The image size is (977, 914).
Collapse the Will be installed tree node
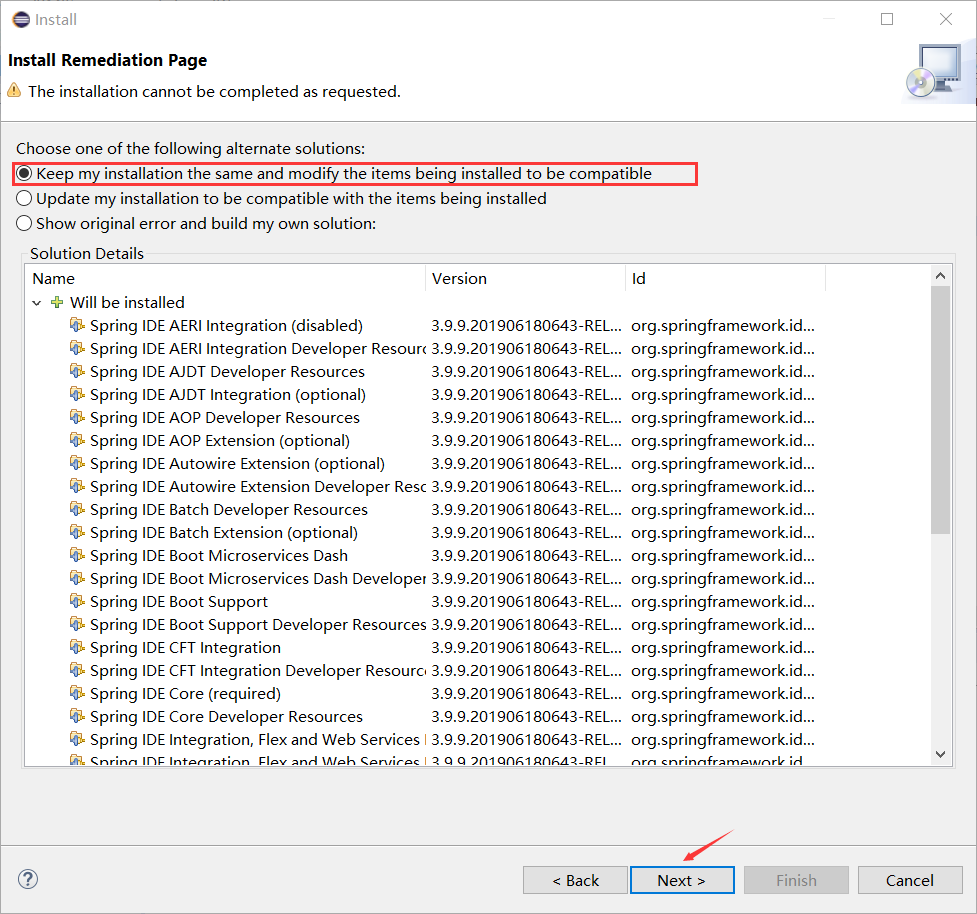tap(37, 302)
